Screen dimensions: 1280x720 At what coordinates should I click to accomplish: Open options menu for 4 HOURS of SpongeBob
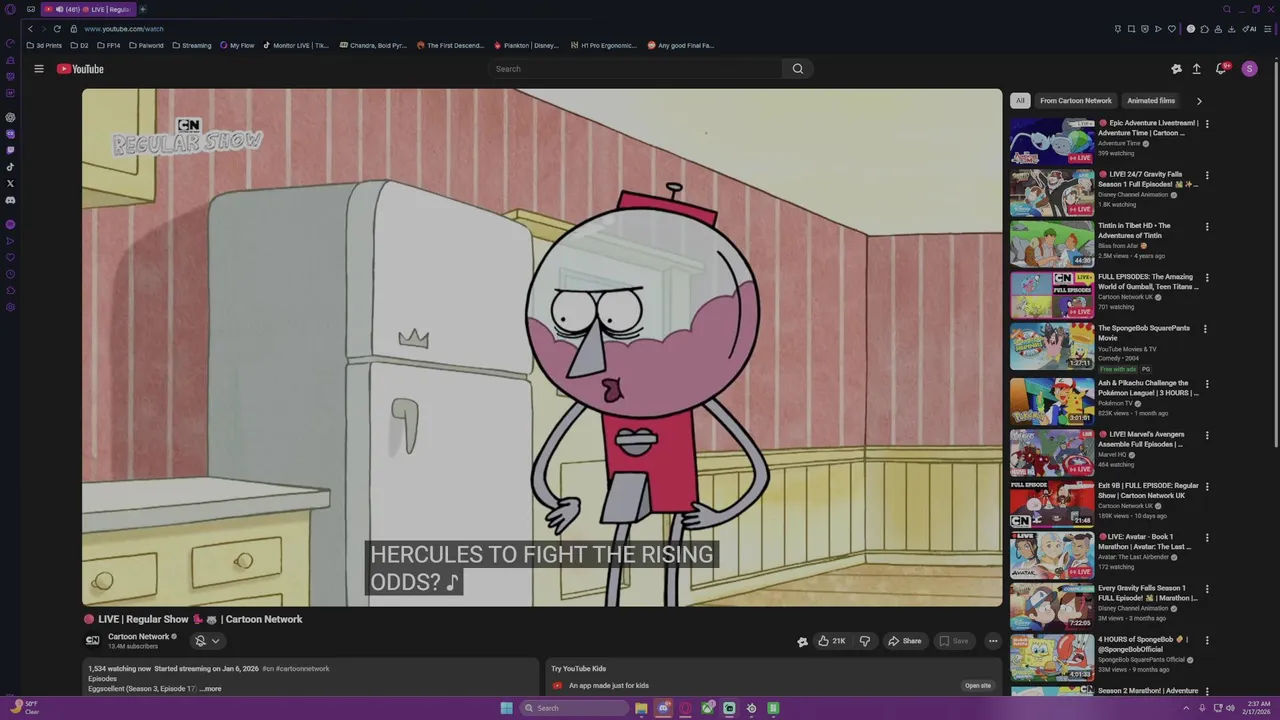point(1207,640)
